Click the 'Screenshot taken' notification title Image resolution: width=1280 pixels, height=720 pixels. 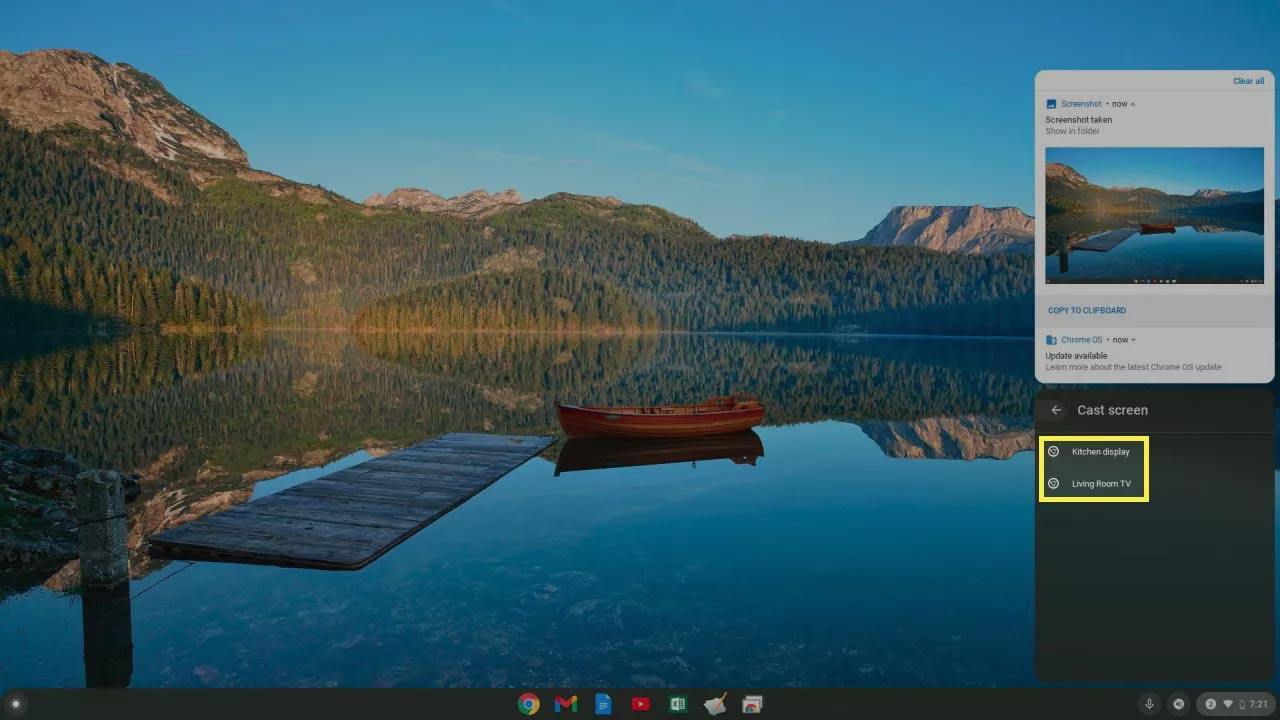pos(1078,120)
